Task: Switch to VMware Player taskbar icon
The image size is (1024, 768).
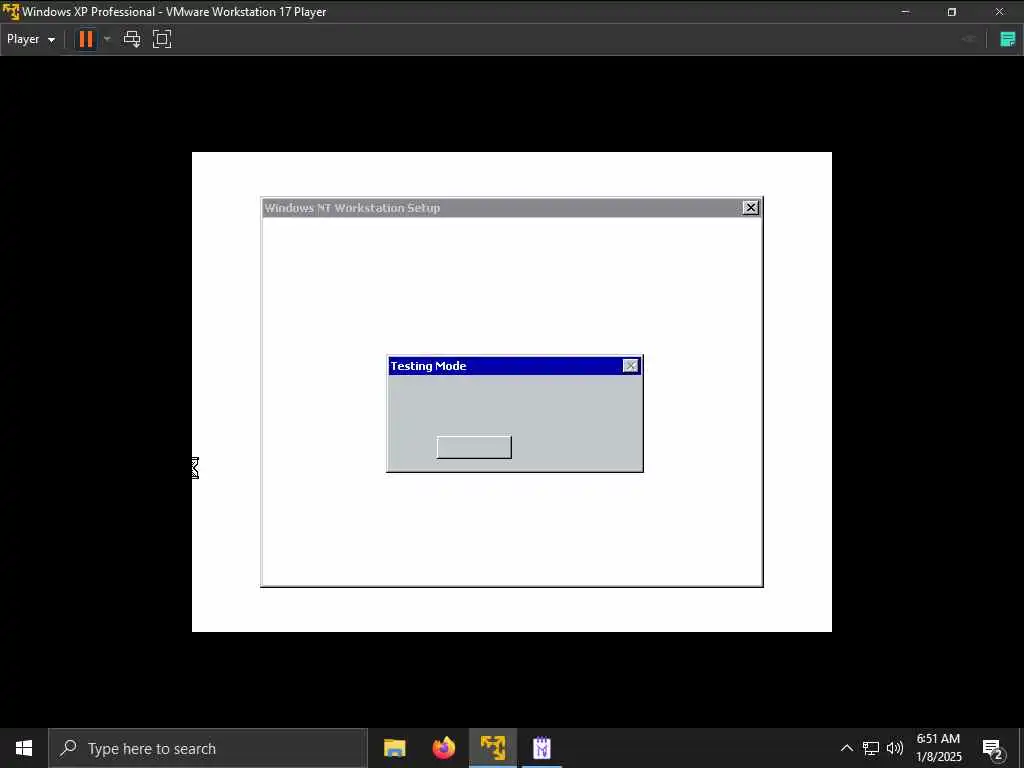Action: (493, 748)
